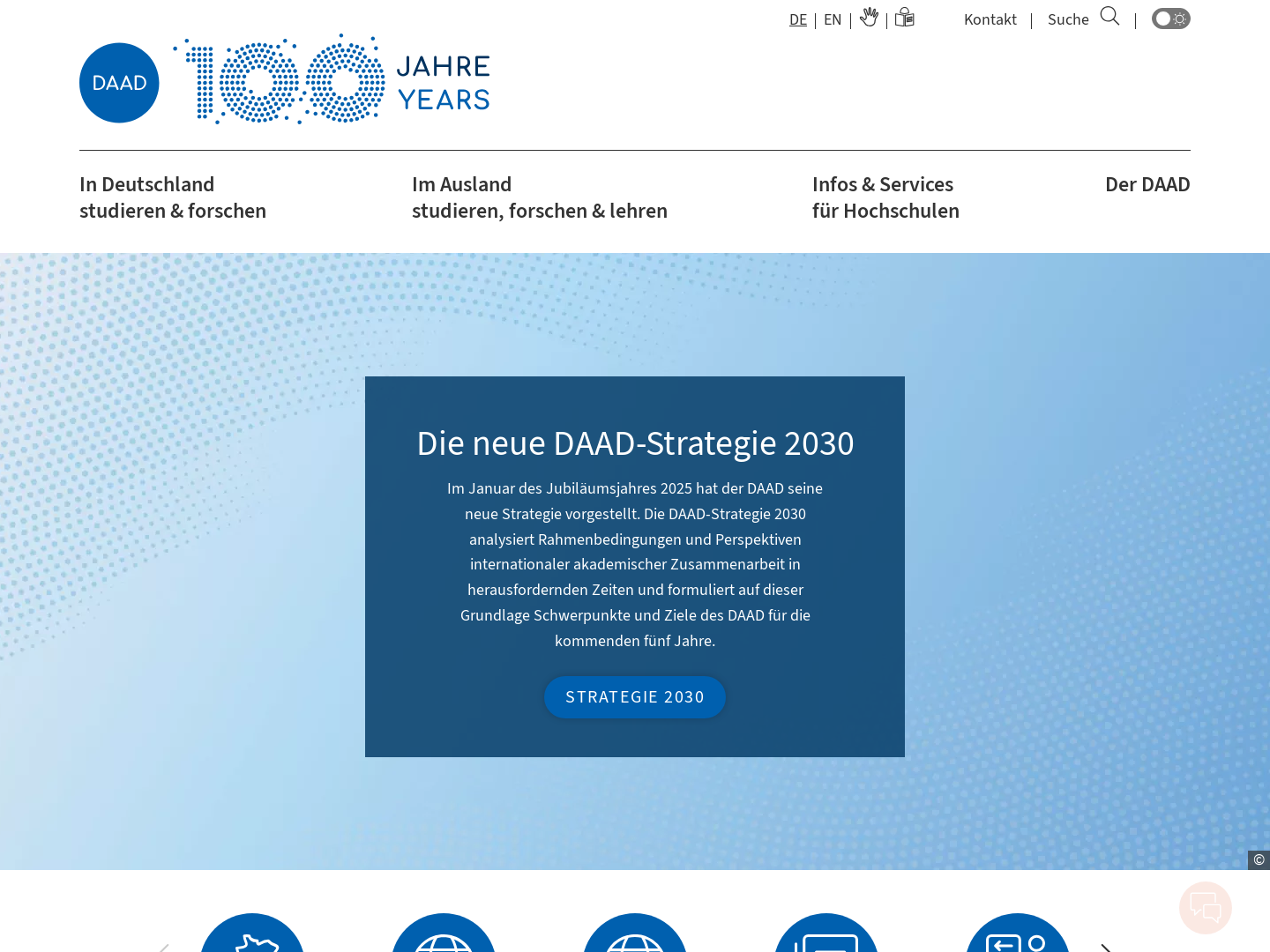1270x952 pixels.
Task: Click the DAAD round logo
Action: (119, 83)
